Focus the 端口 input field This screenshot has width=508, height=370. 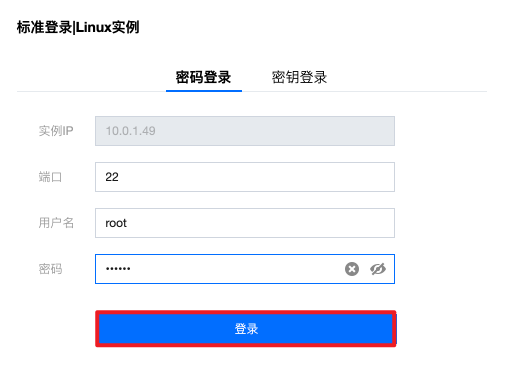point(245,177)
